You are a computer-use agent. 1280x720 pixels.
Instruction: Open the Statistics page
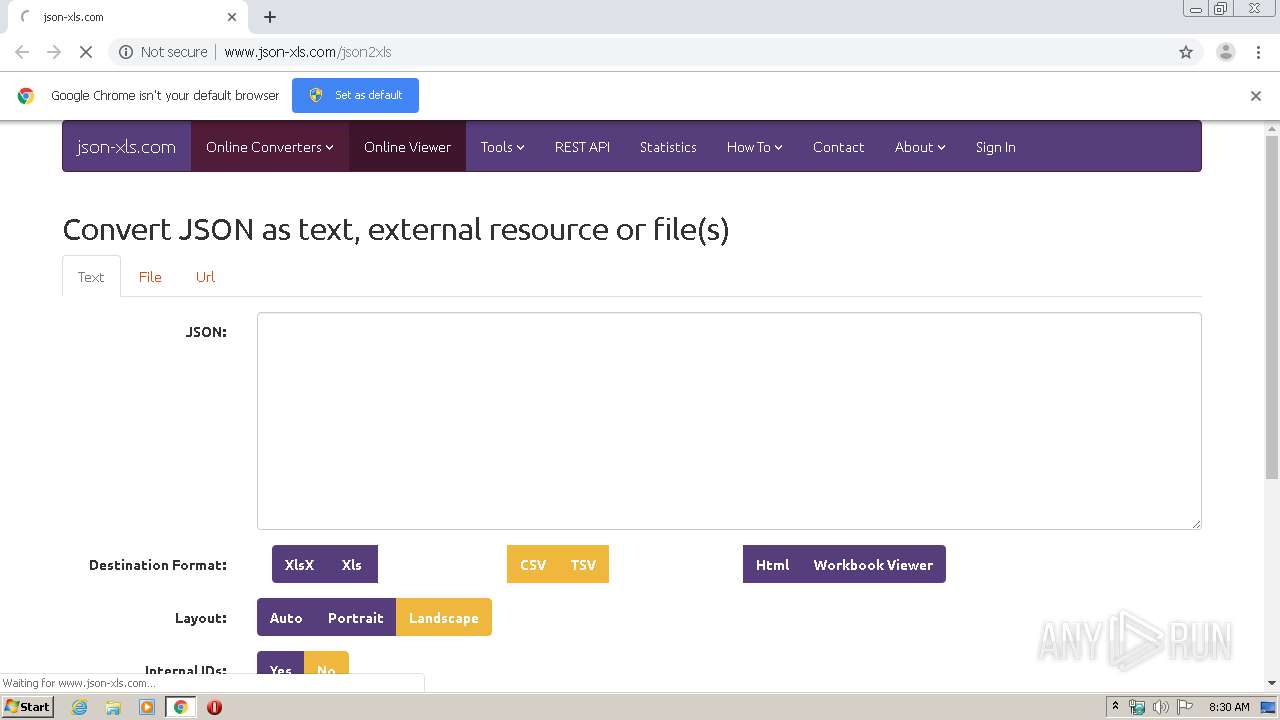point(668,147)
